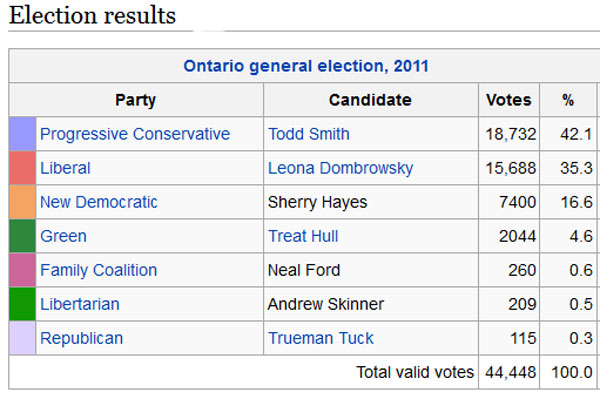Select the Green party dark green cell
This screenshot has width=600, height=399.
[x=23, y=236]
